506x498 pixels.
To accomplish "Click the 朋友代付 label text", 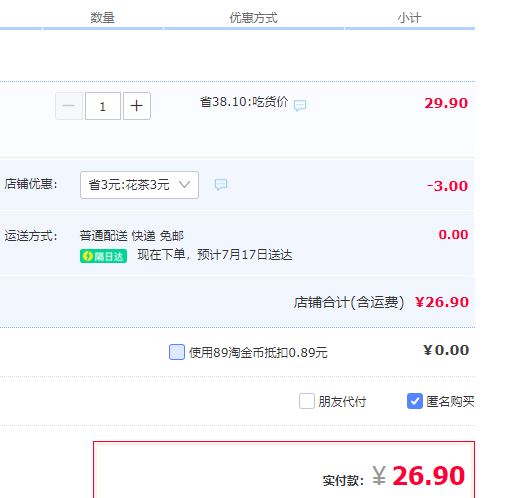I will coord(342,402).
